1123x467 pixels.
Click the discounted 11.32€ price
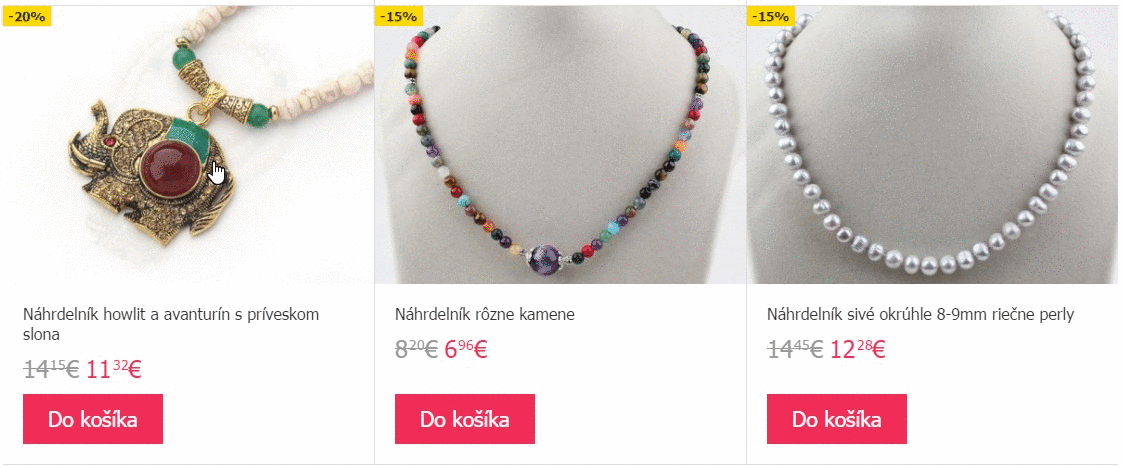click(114, 370)
